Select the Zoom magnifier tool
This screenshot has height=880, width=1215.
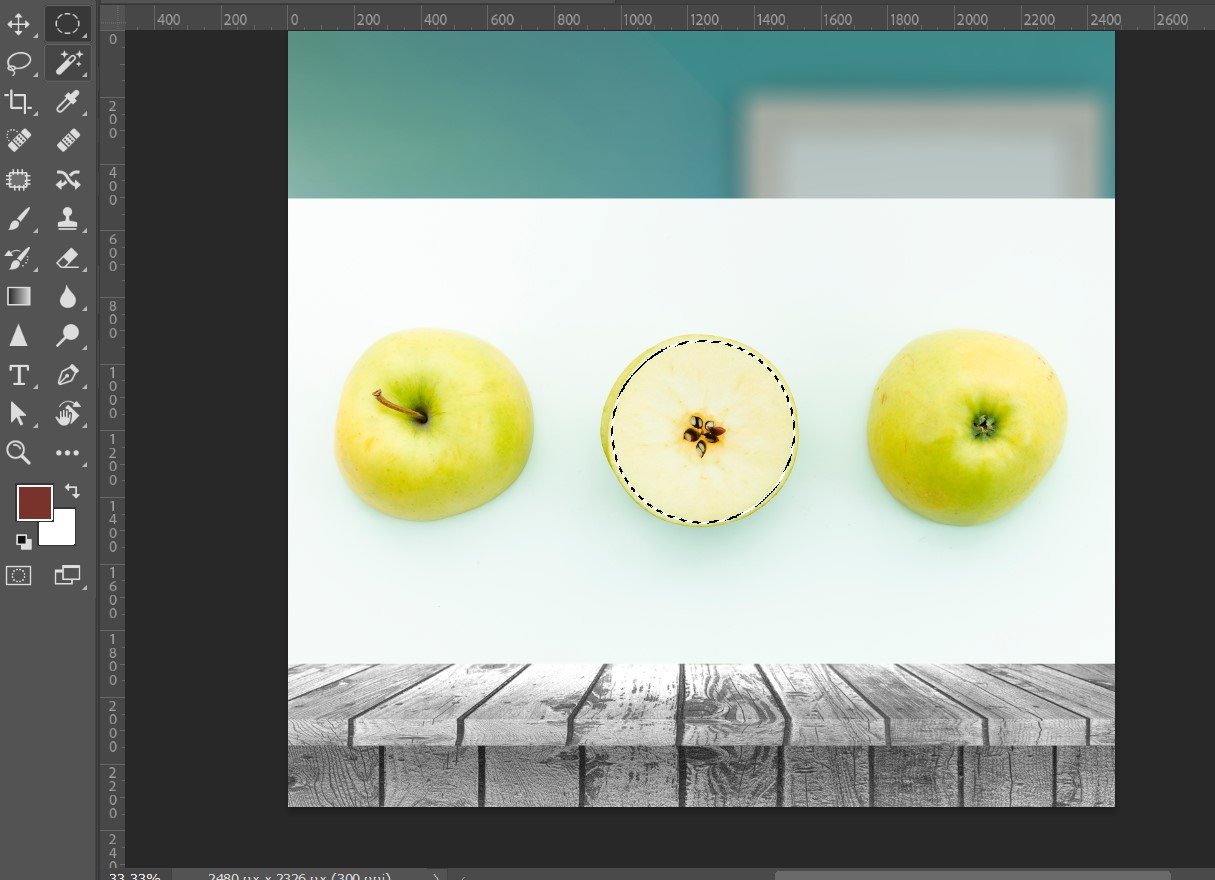pos(19,452)
